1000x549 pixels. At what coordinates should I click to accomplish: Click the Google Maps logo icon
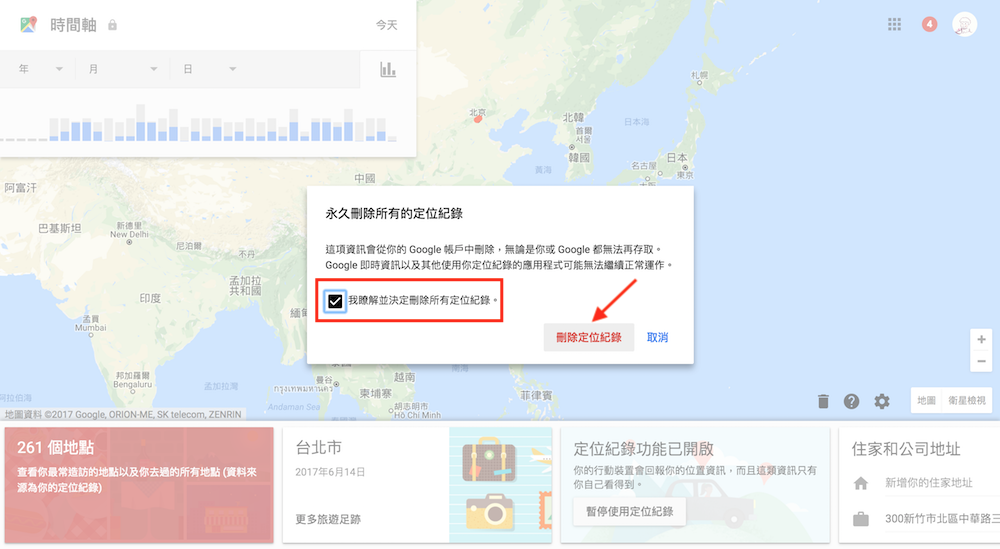click(x=28, y=25)
